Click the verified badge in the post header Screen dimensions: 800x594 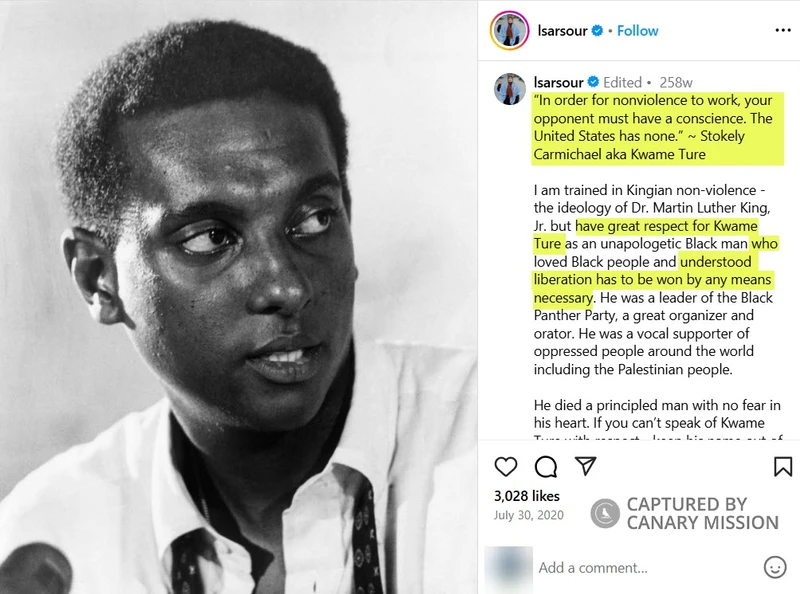pyautogui.click(x=598, y=31)
